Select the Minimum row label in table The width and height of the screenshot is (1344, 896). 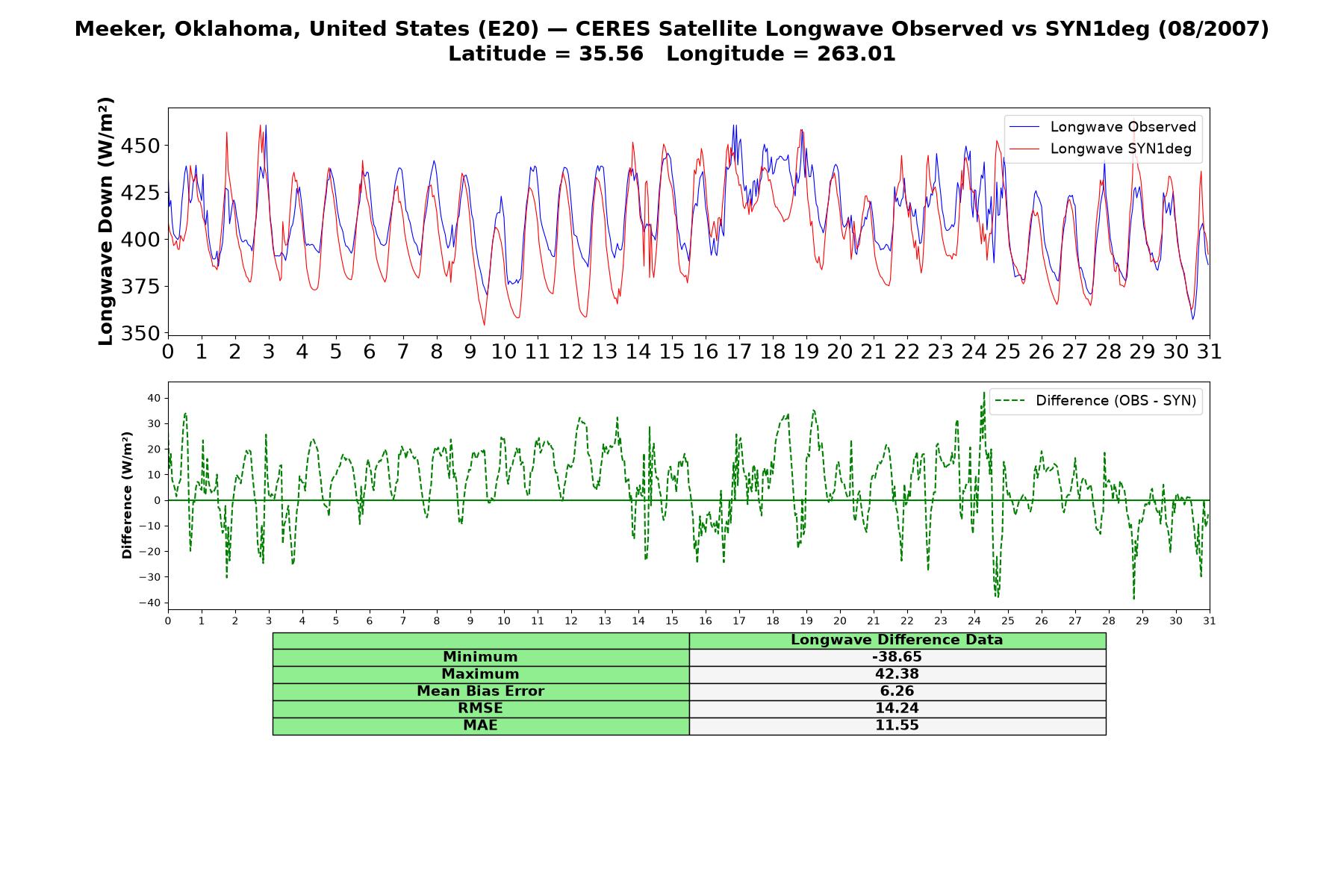click(480, 657)
